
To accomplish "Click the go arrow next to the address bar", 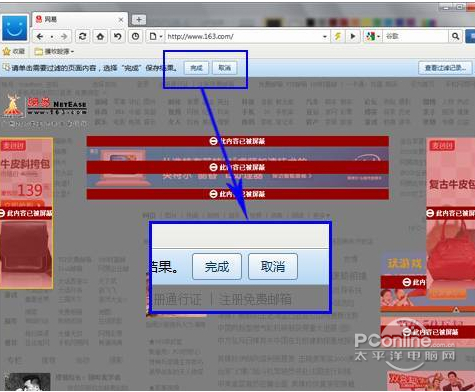I will 353,36.
